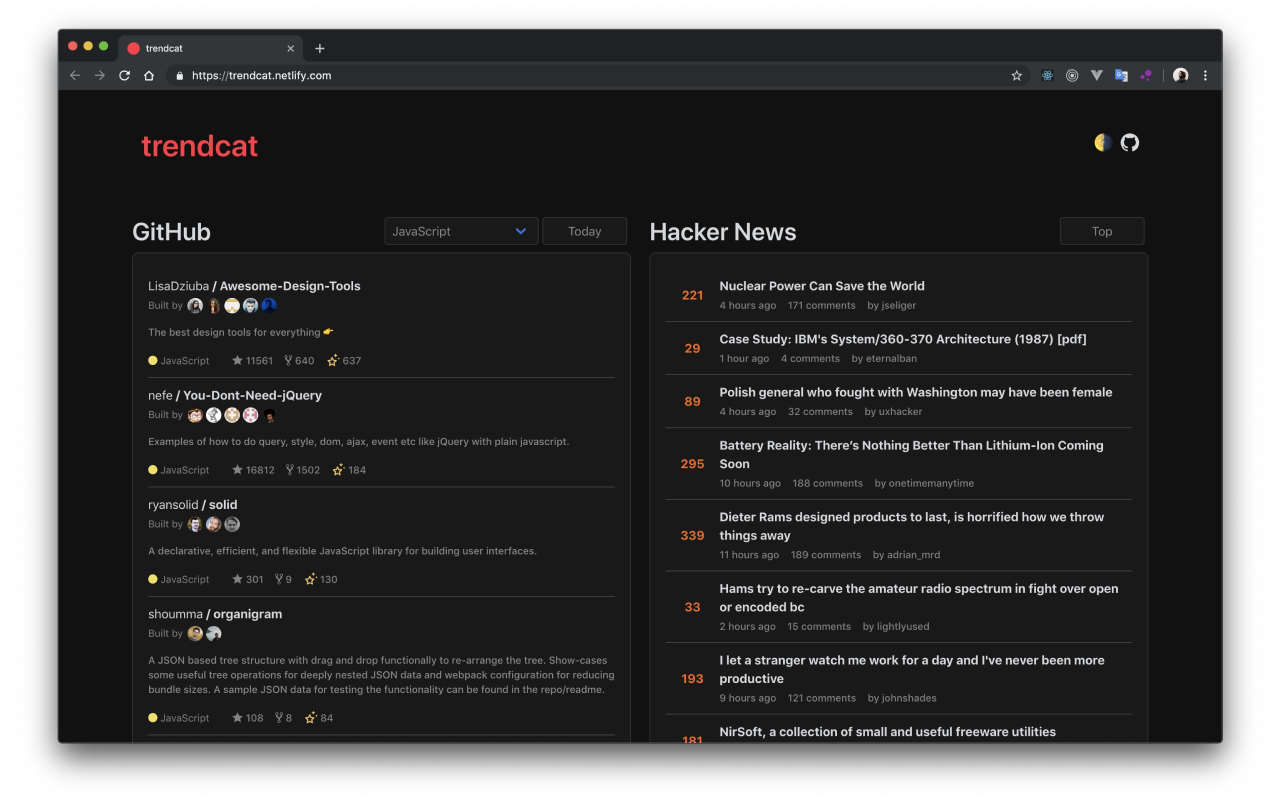Click LisaDziuba's first contributor avatar

pyautogui.click(x=195, y=305)
